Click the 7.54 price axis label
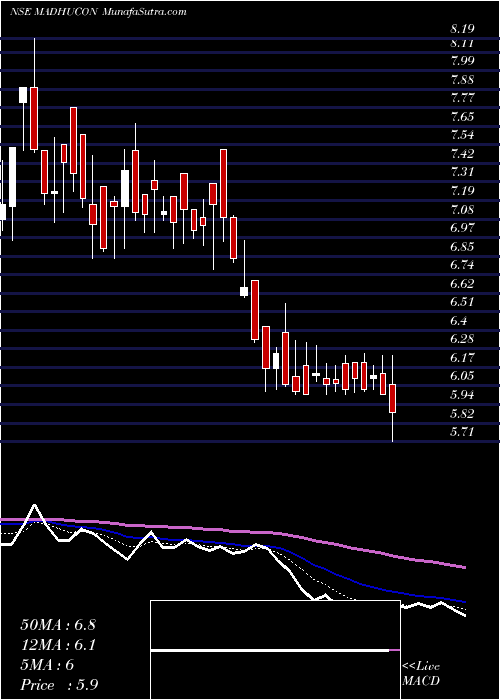 tap(462, 135)
